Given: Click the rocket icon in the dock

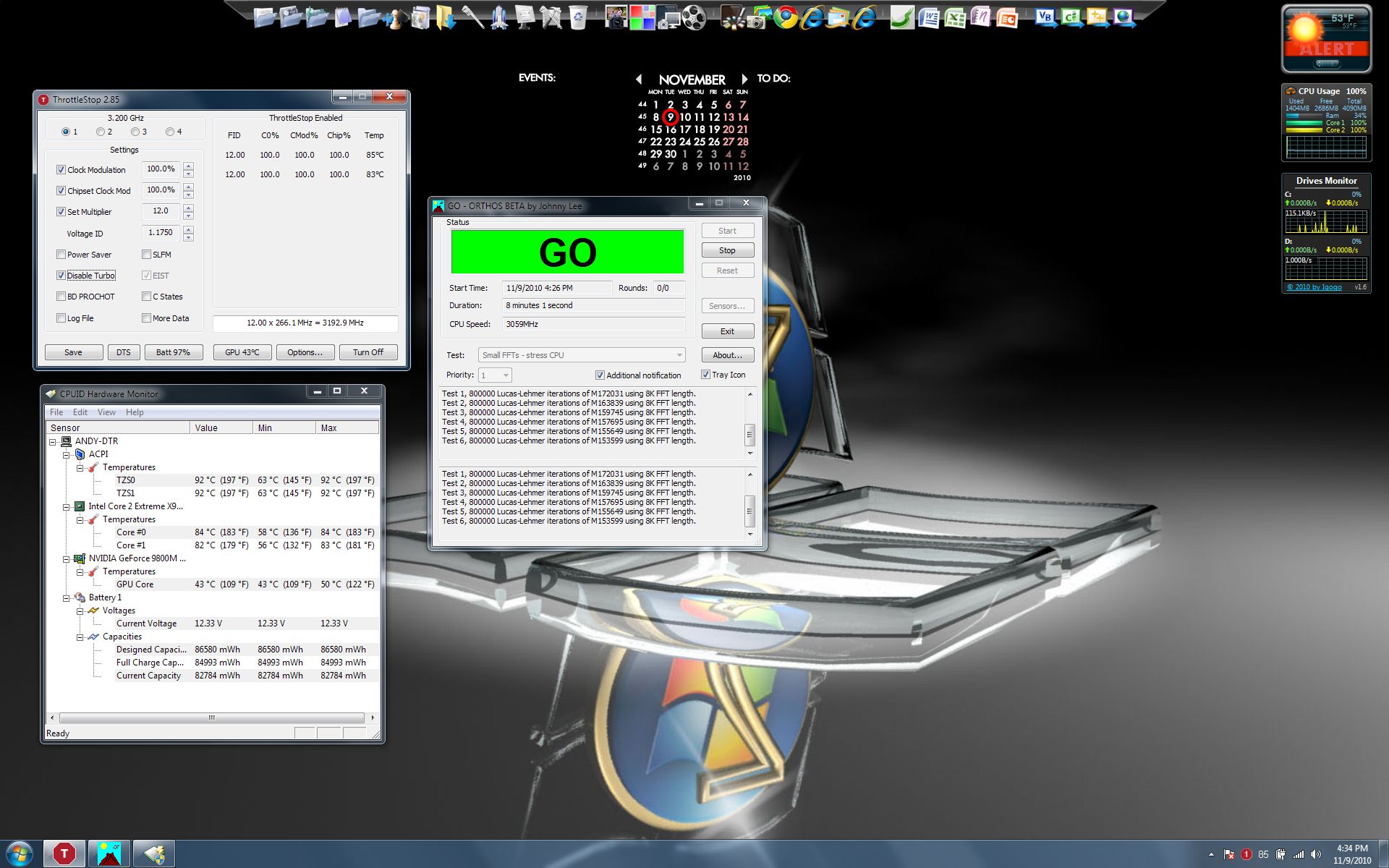Looking at the screenshot, I should coord(499,17).
